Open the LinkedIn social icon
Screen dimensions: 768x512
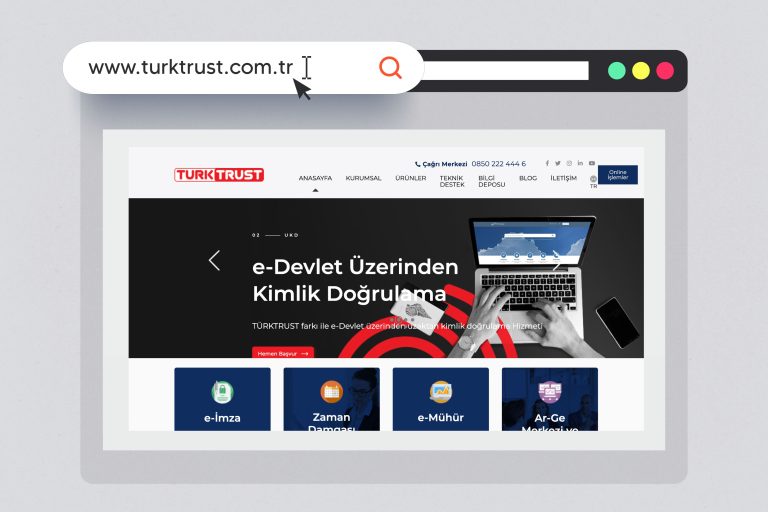tap(580, 163)
